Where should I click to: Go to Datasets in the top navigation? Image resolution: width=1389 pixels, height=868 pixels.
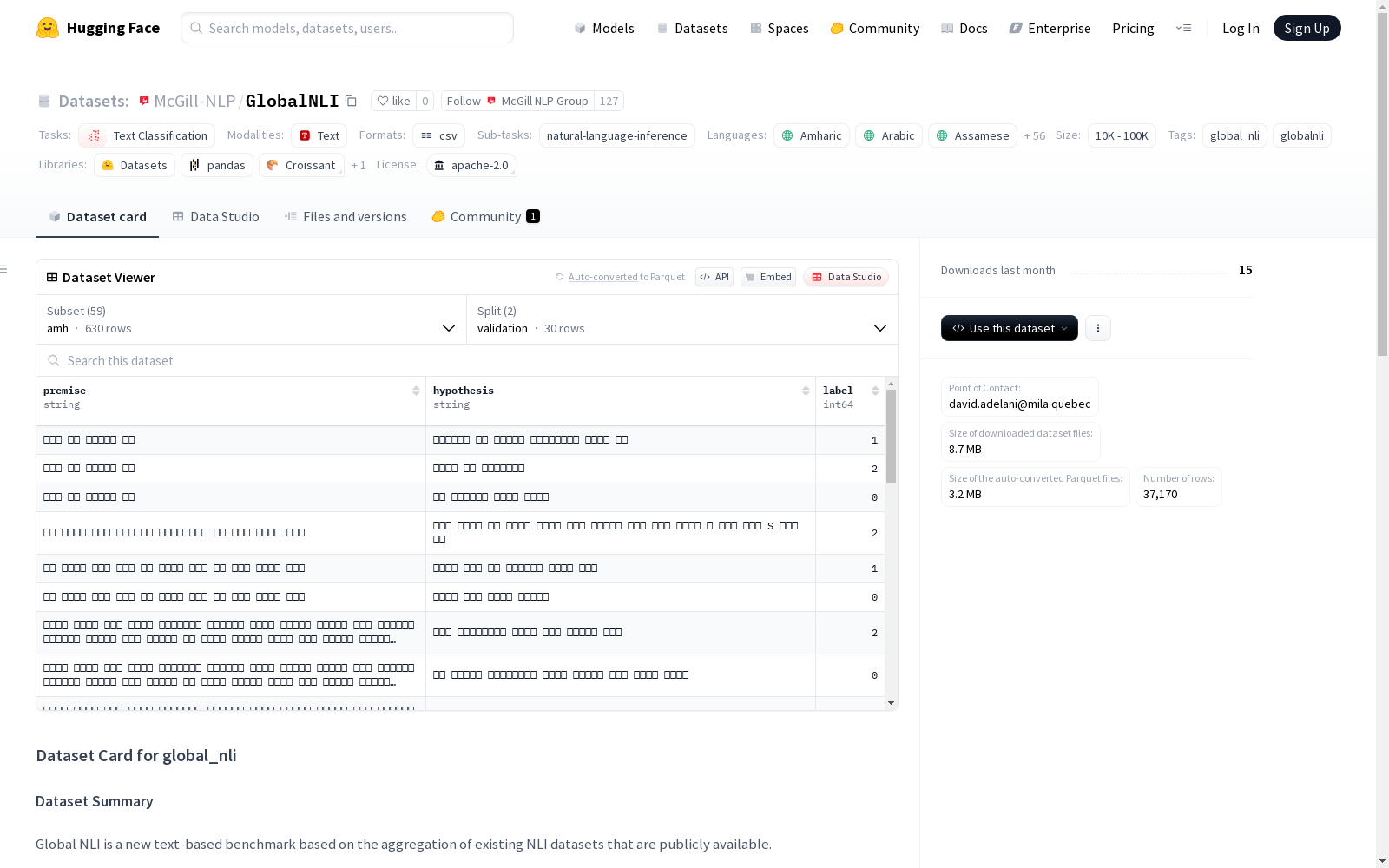(x=692, y=28)
